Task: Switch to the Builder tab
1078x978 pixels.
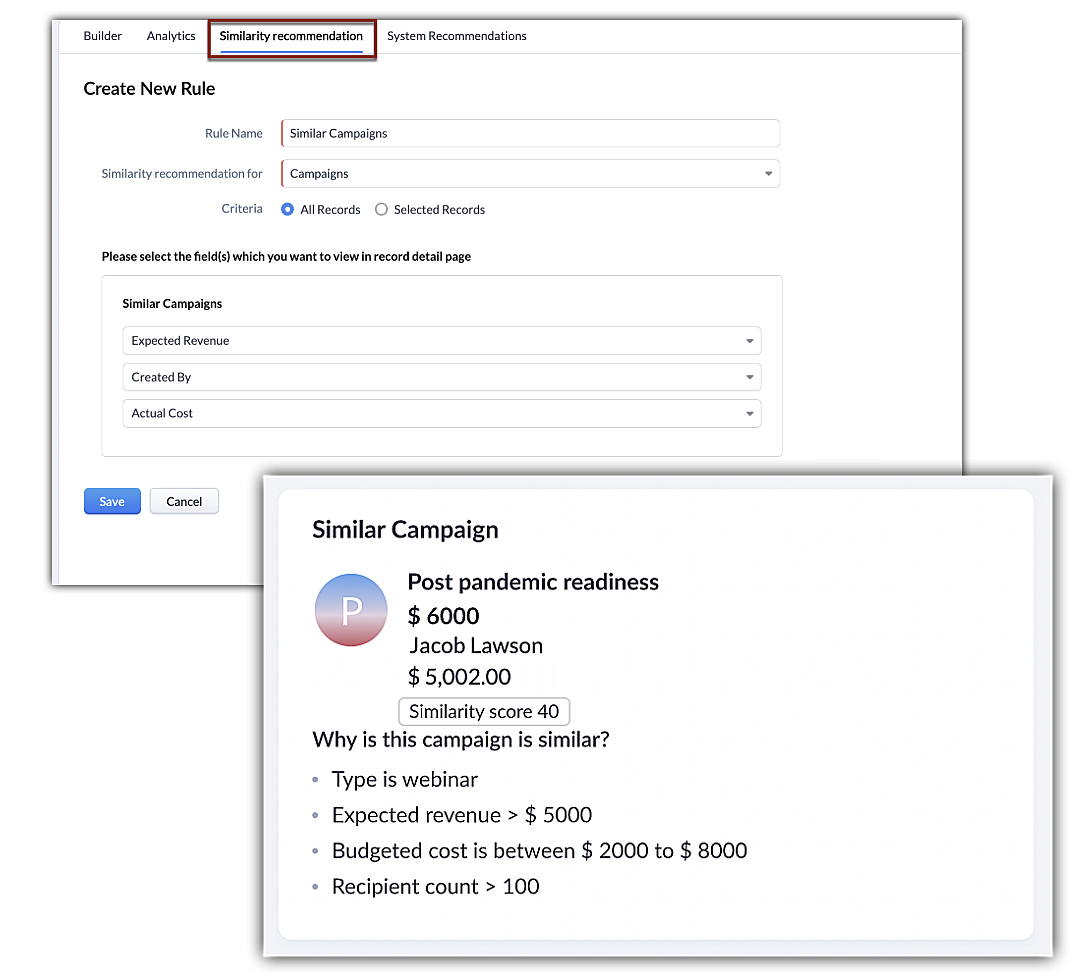Action: click(x=102, y=36)
